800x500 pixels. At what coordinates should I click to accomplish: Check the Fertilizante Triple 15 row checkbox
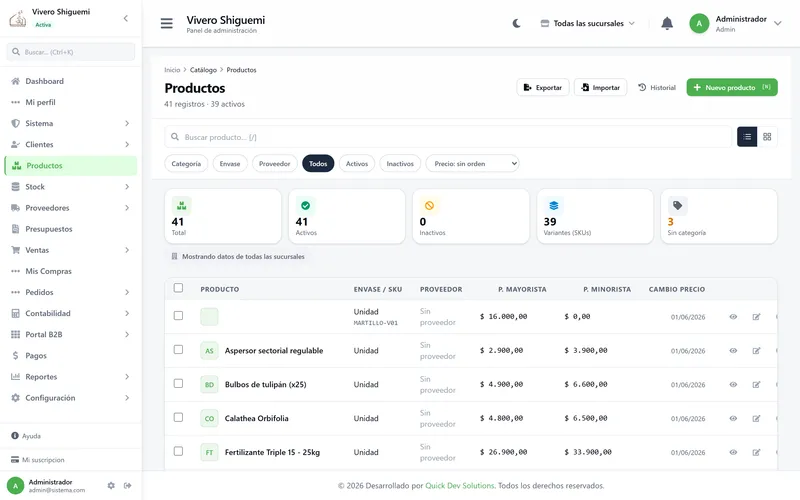(178, 452)
